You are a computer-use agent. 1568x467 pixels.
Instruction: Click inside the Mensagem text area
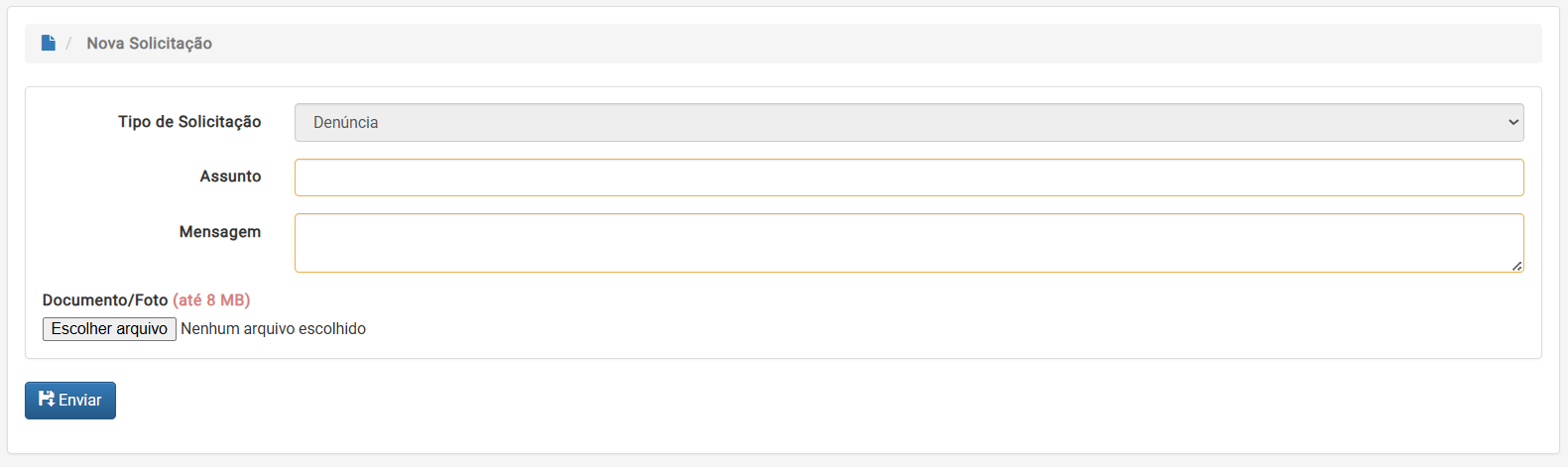coord(907,242)
